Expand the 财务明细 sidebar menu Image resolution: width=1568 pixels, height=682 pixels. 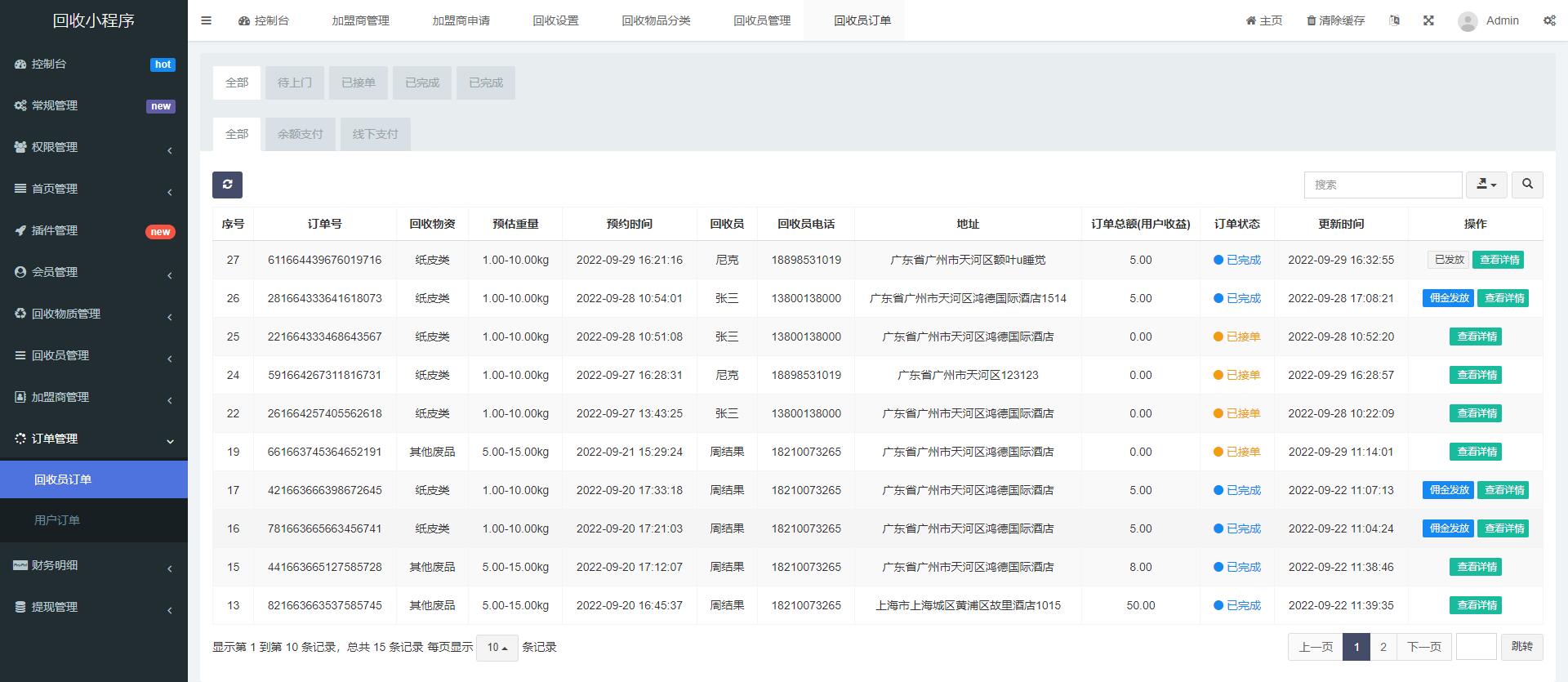pos(94,565)
